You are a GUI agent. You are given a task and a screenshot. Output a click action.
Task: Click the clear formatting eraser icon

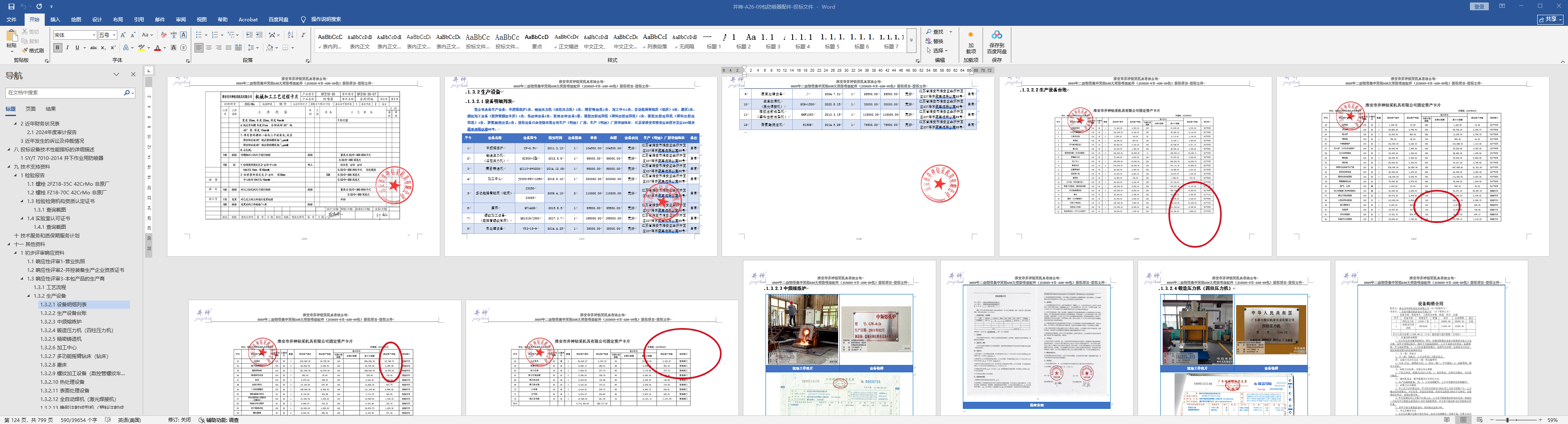tap(163, 35)
